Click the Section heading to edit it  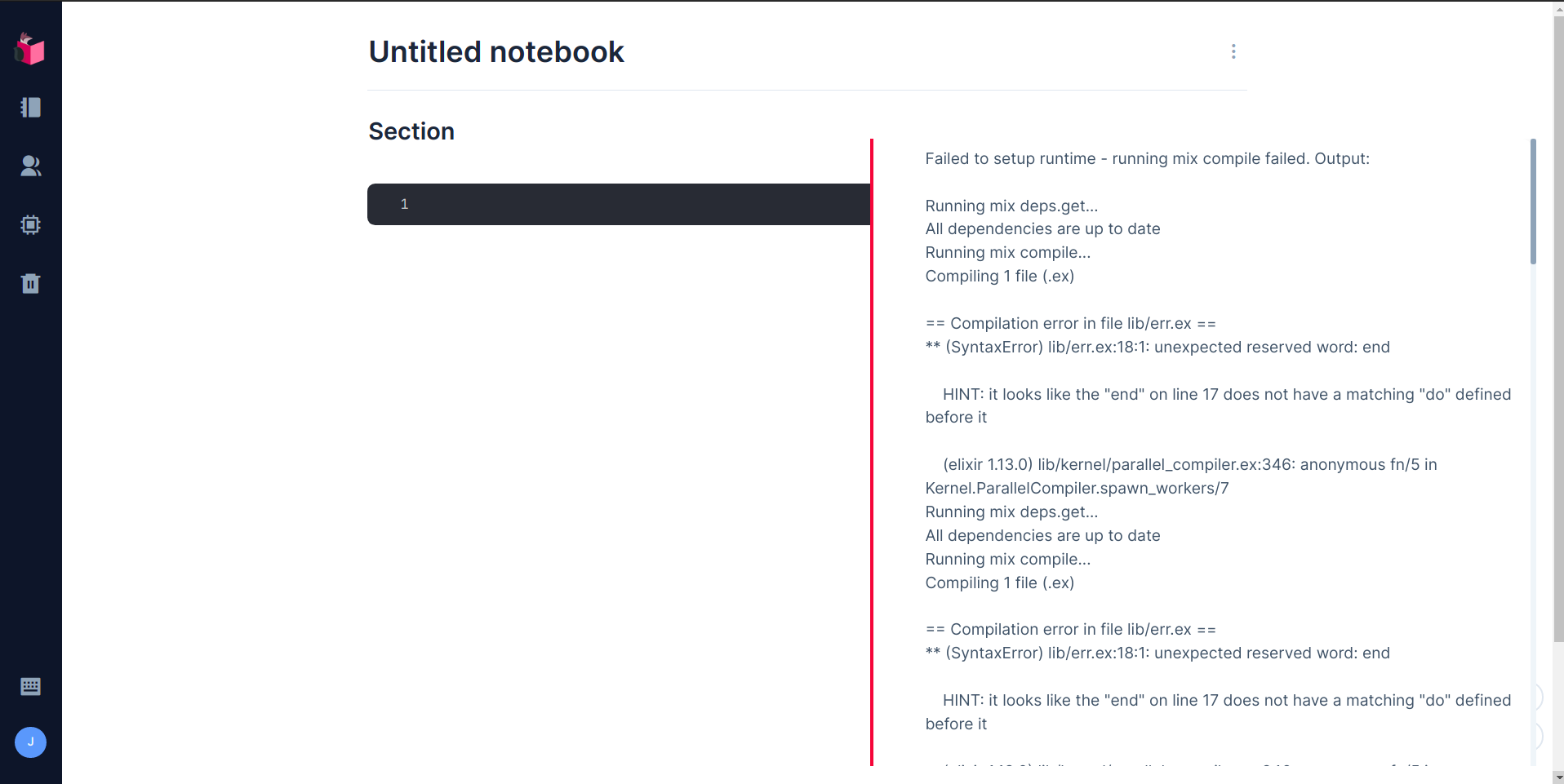click(x=411, y=131)
